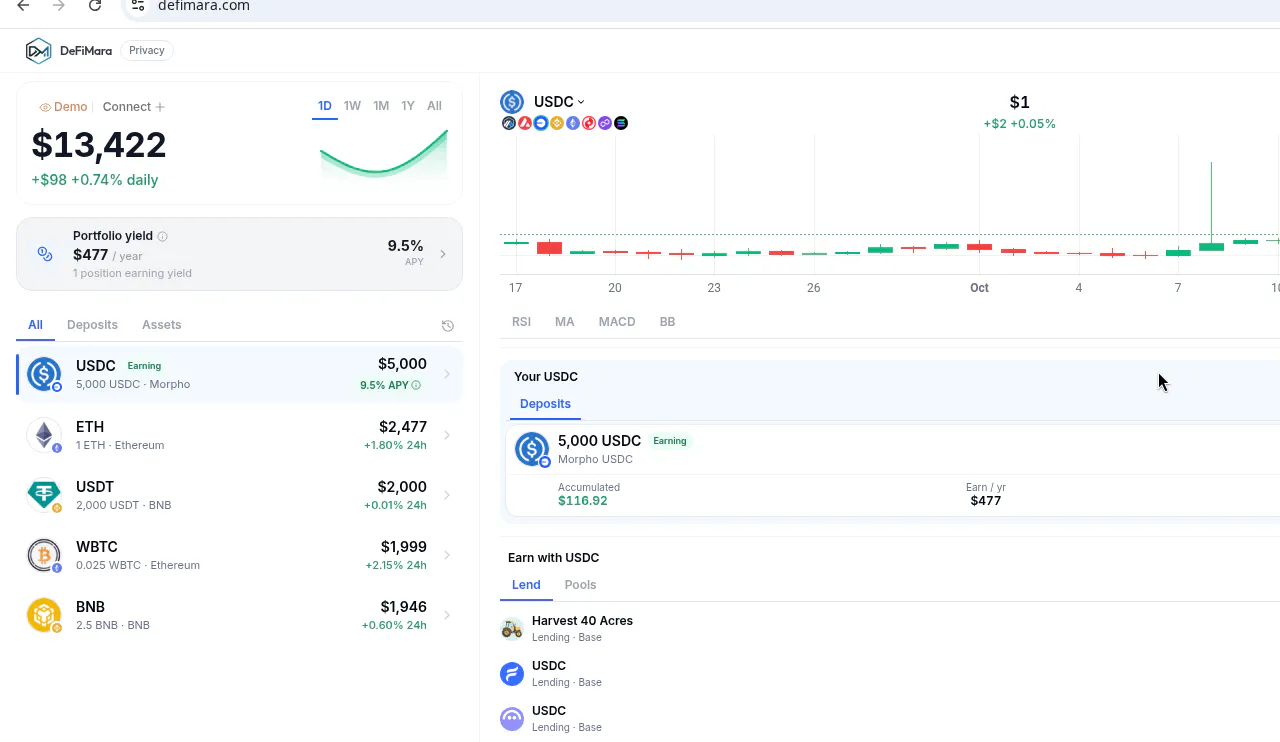Expand the BNB row chevron

tap(447, 615)
